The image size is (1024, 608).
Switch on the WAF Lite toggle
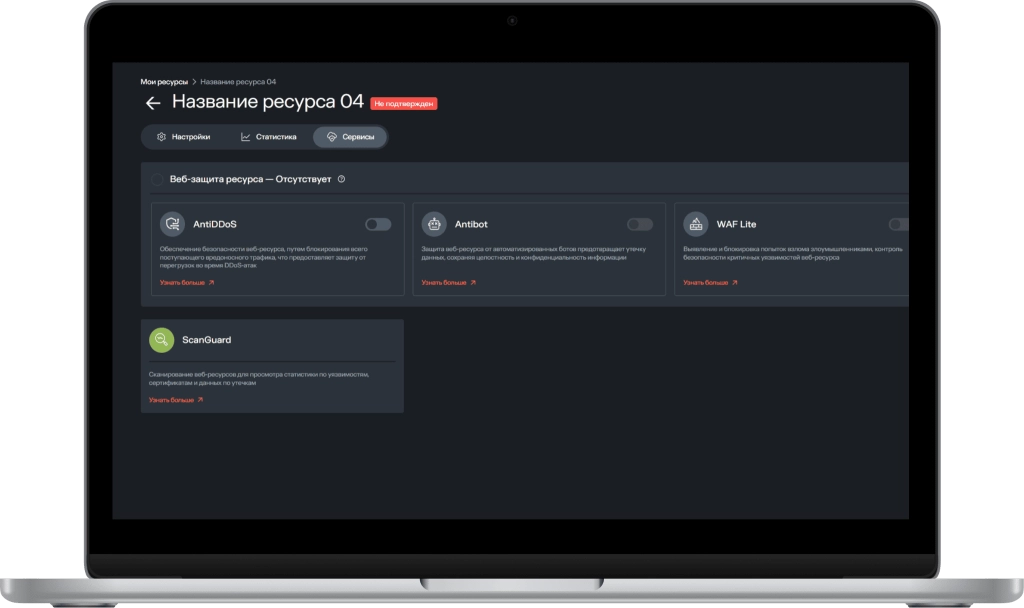point(899,224)
